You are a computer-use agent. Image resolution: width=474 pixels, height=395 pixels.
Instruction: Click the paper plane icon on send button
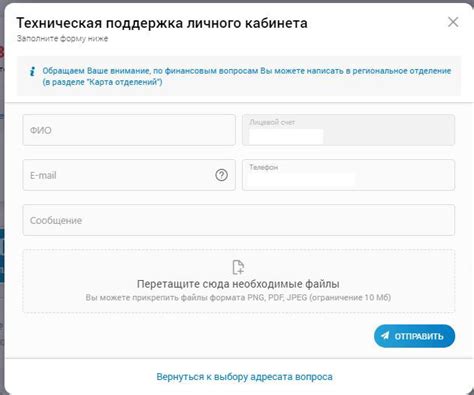coord(385,336)
